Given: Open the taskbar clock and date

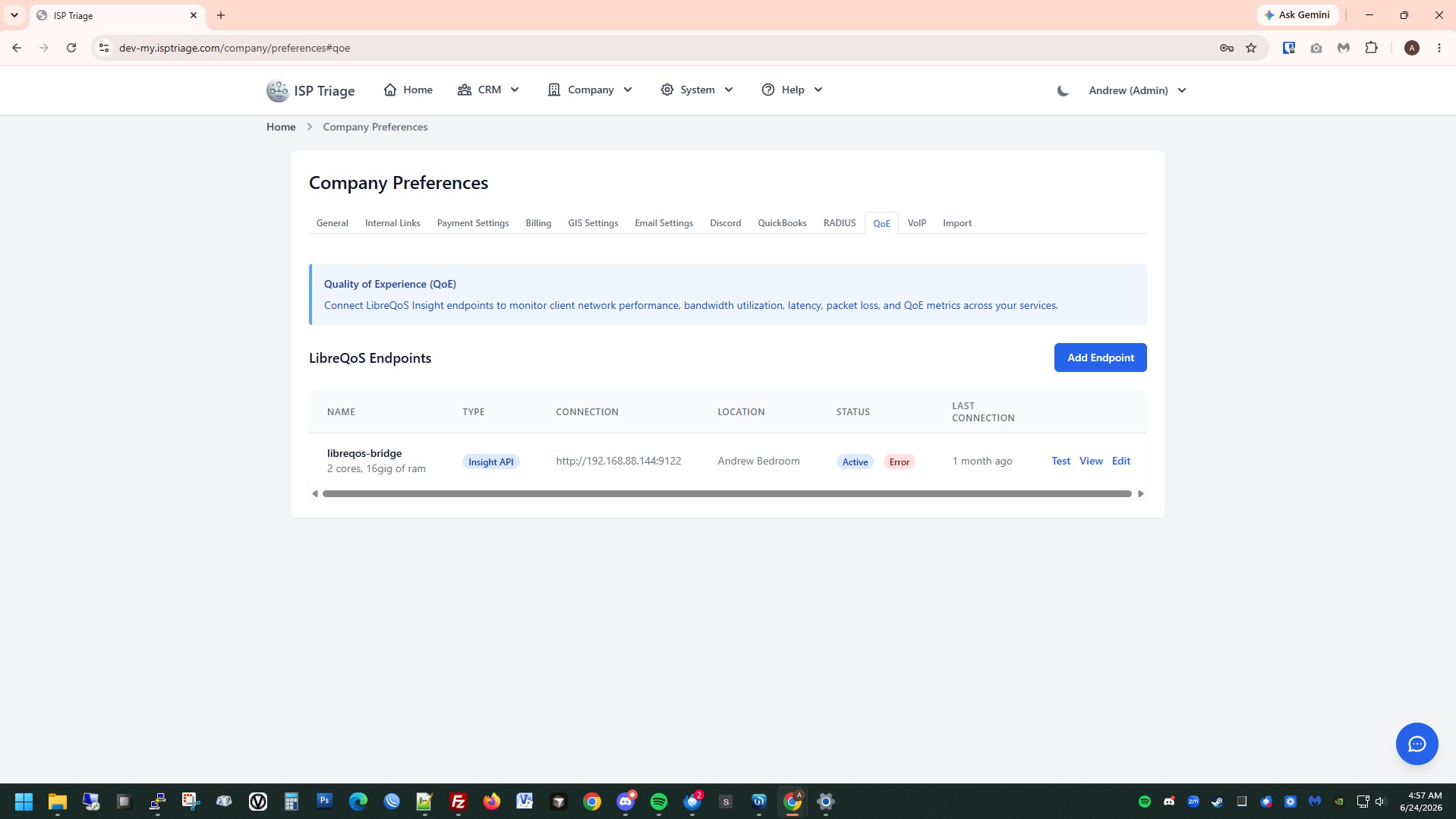Looking at the screenshot, I should (x=1421, y=802).
